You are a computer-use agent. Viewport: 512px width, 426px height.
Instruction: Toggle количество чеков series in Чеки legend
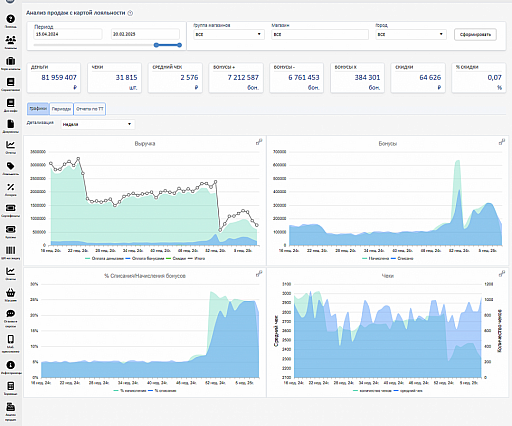point(372,391)
